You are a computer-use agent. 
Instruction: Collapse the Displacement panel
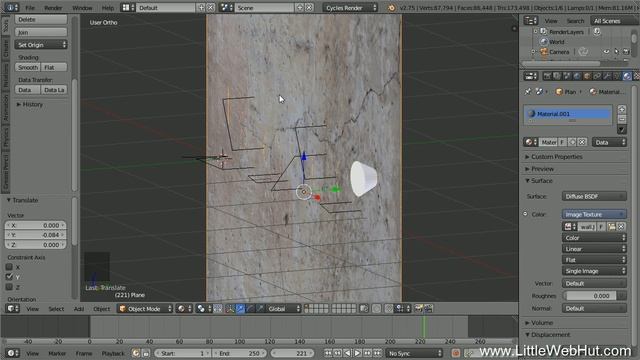point(547,335)
